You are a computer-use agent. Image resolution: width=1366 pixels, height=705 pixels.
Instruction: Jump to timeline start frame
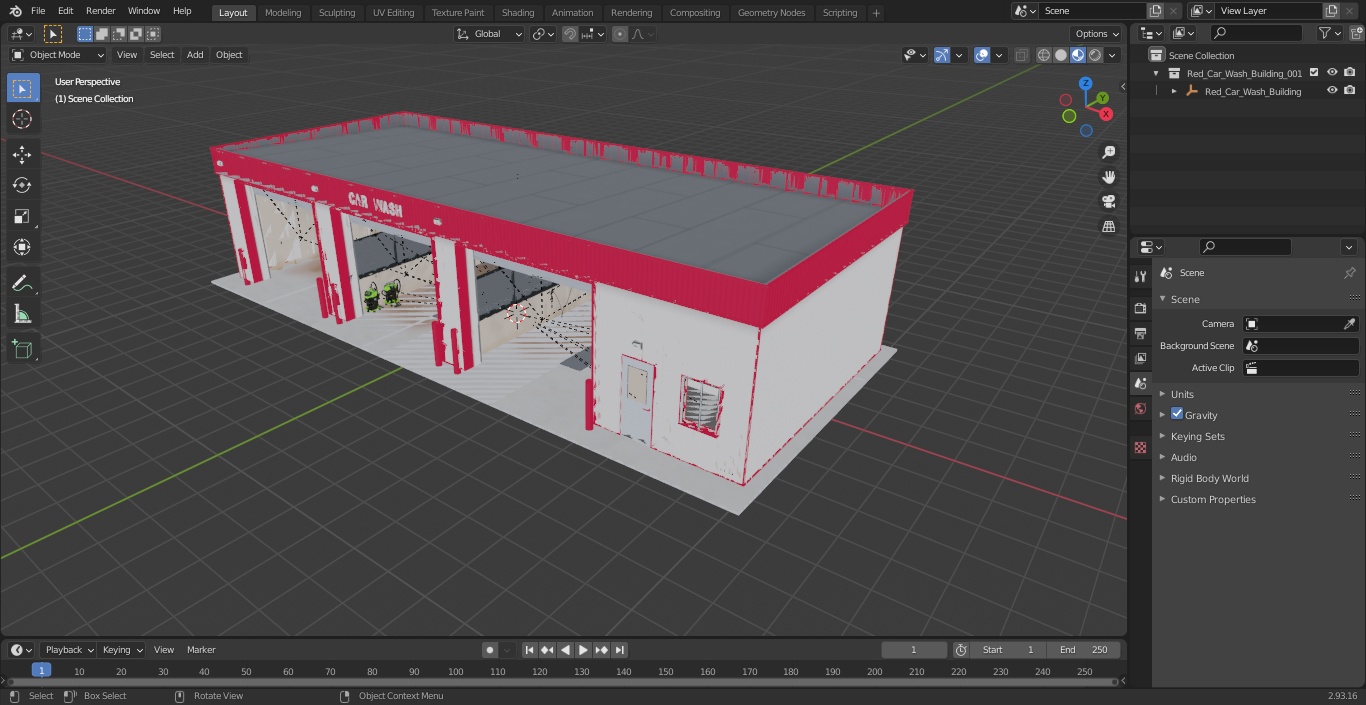pyautogui.click(x=530, y=650)
